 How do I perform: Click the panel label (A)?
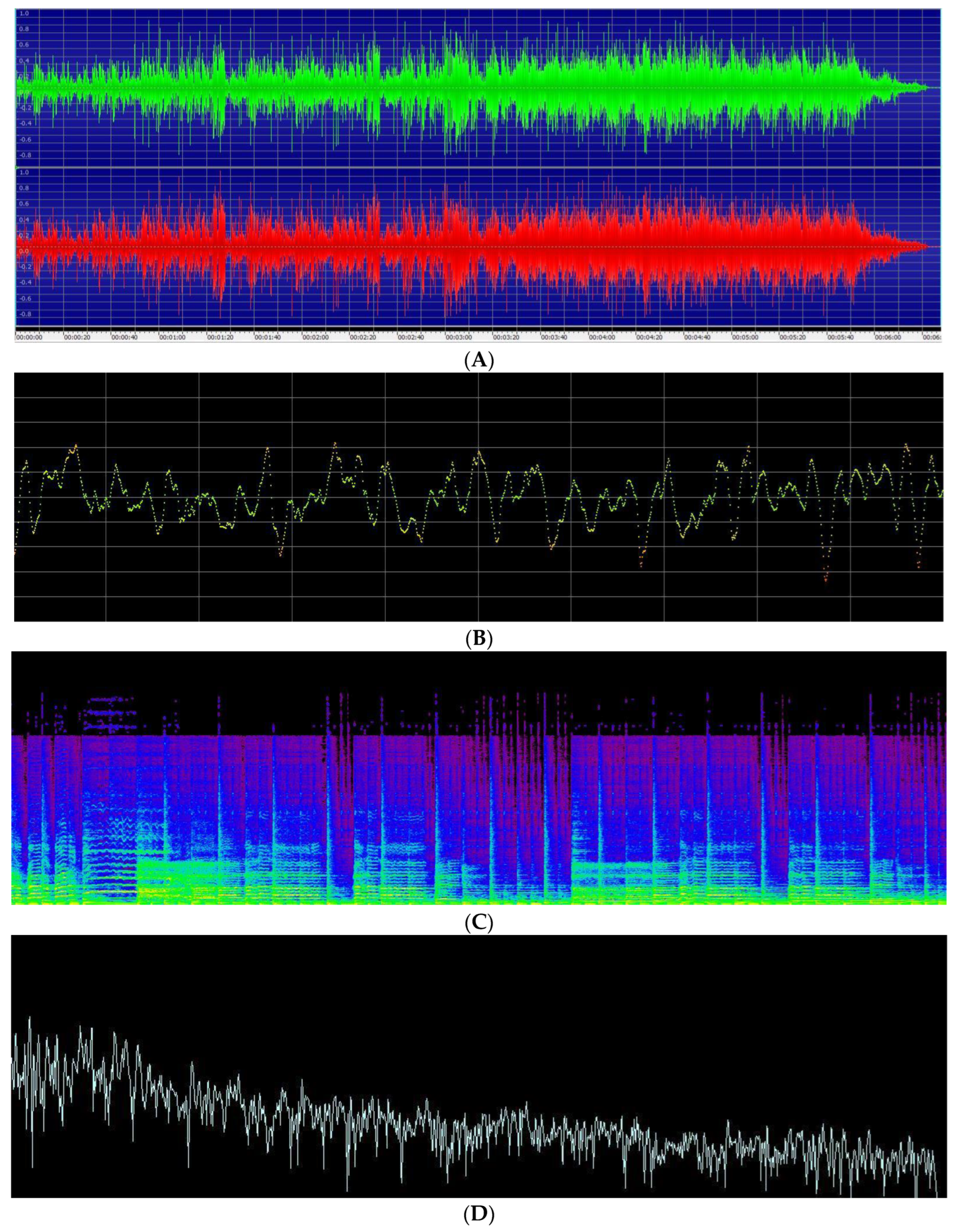click(x=478, y=359)
